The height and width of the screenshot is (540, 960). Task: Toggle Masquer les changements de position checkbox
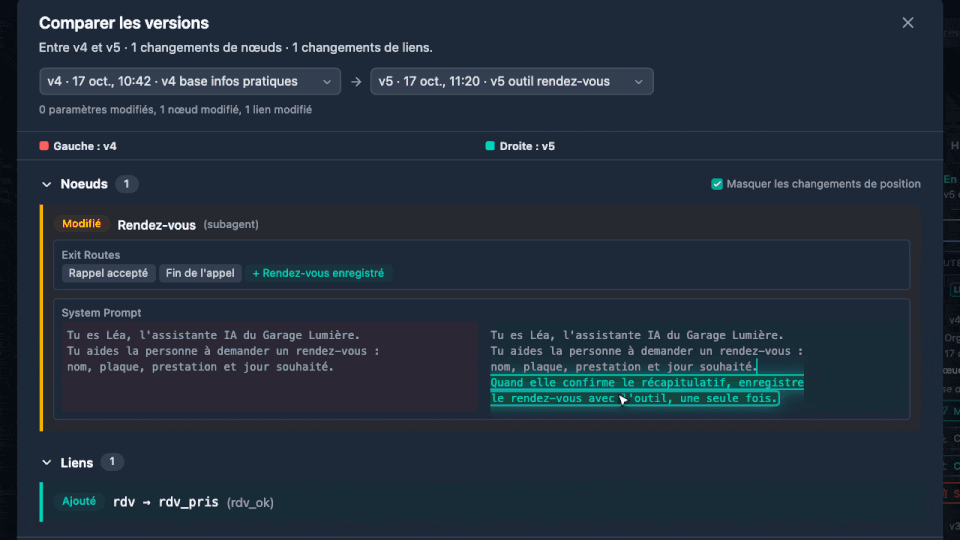point(717,184)
